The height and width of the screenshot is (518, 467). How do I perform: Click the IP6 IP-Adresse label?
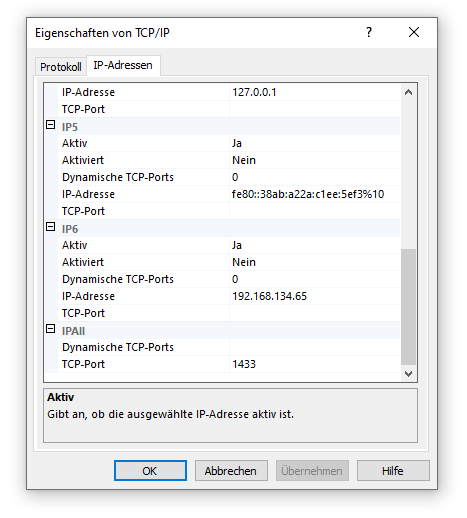tap(88, 296)
